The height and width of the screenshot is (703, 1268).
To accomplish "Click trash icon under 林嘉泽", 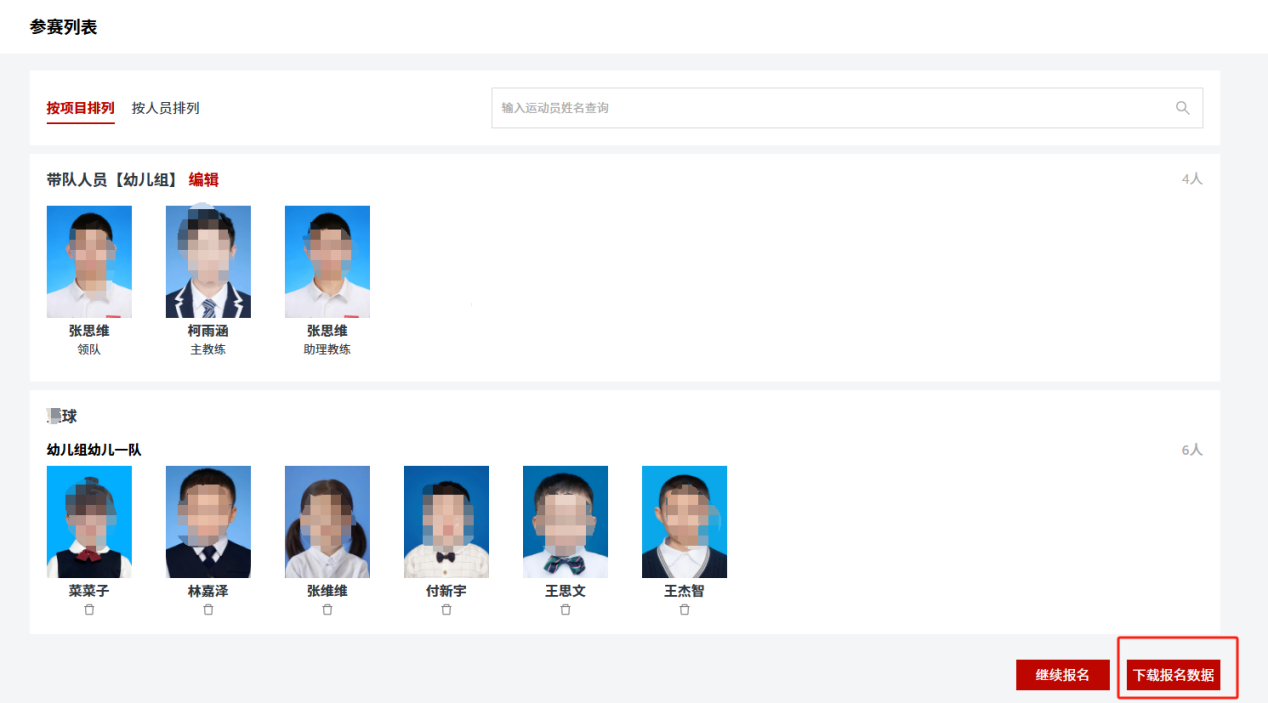I will click(x=208, y=609).
